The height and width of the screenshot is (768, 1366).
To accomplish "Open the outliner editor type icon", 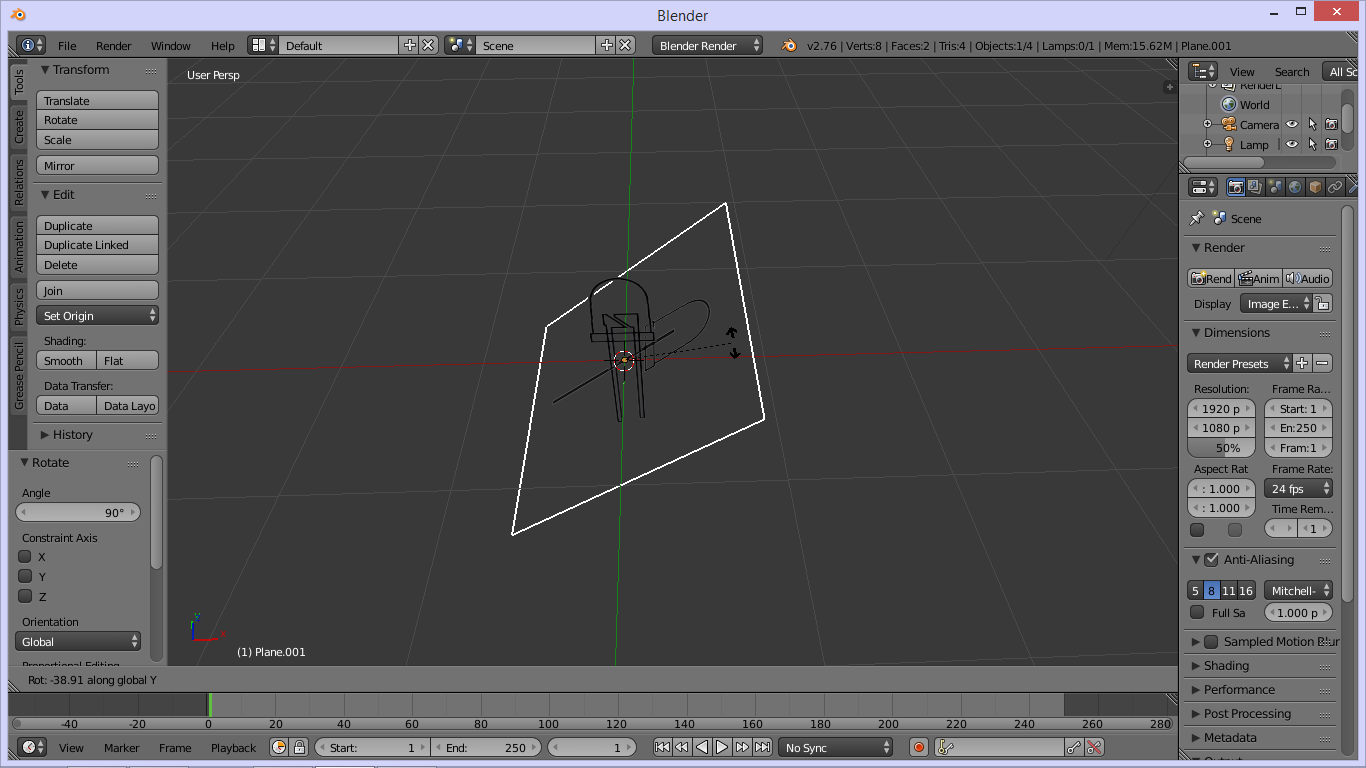I will point(1203,71).
